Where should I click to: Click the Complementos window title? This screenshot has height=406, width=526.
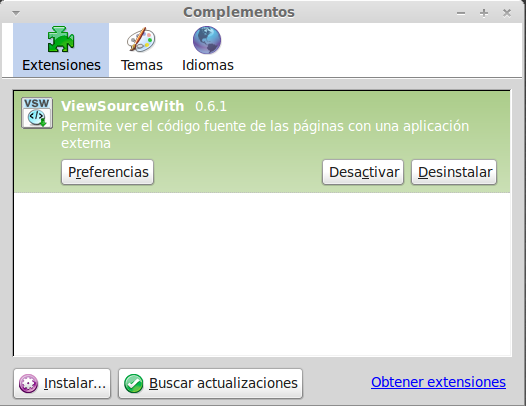coord(239,12)
